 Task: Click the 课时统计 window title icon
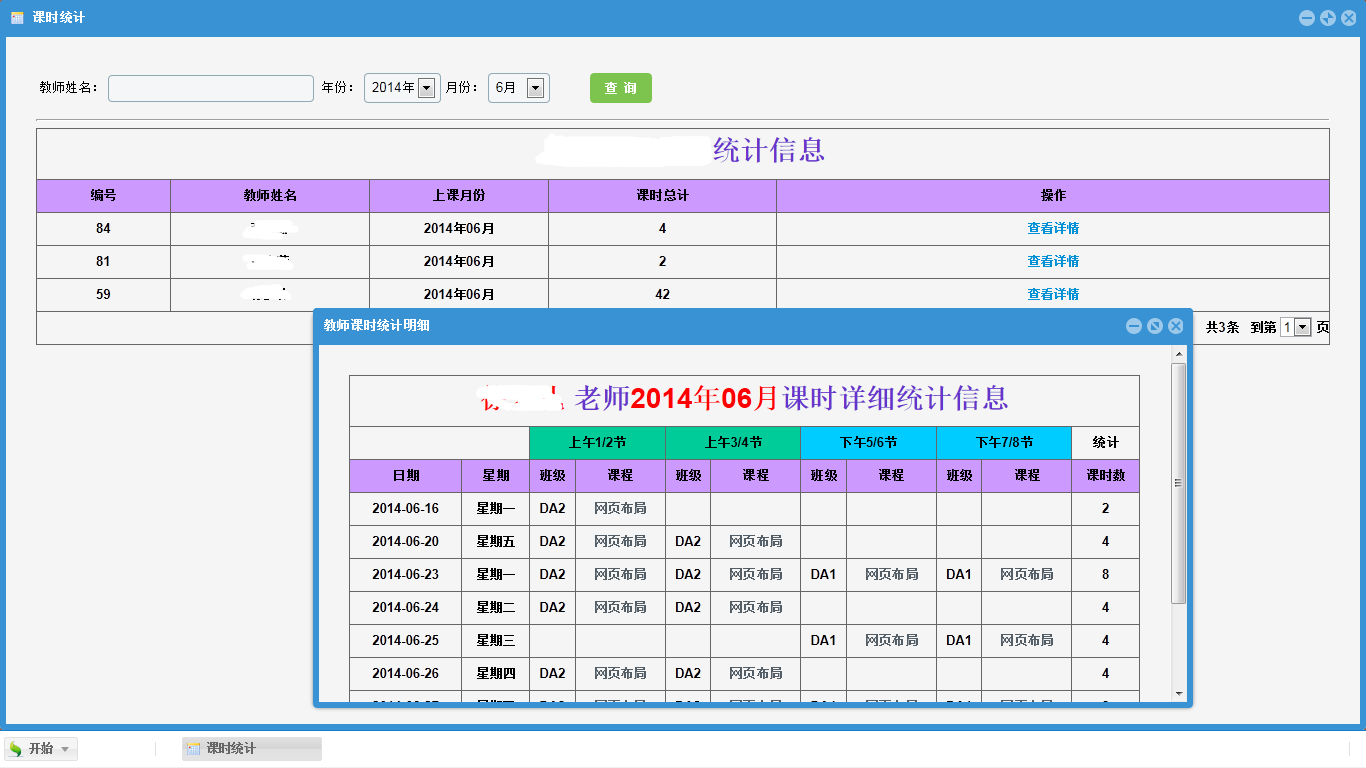[17, 18]
